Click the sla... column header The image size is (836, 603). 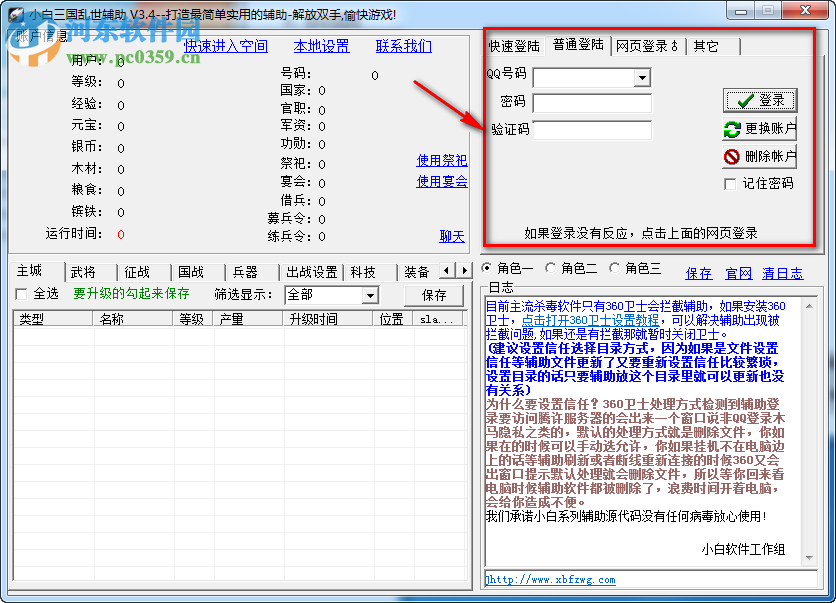click(437, 319)
